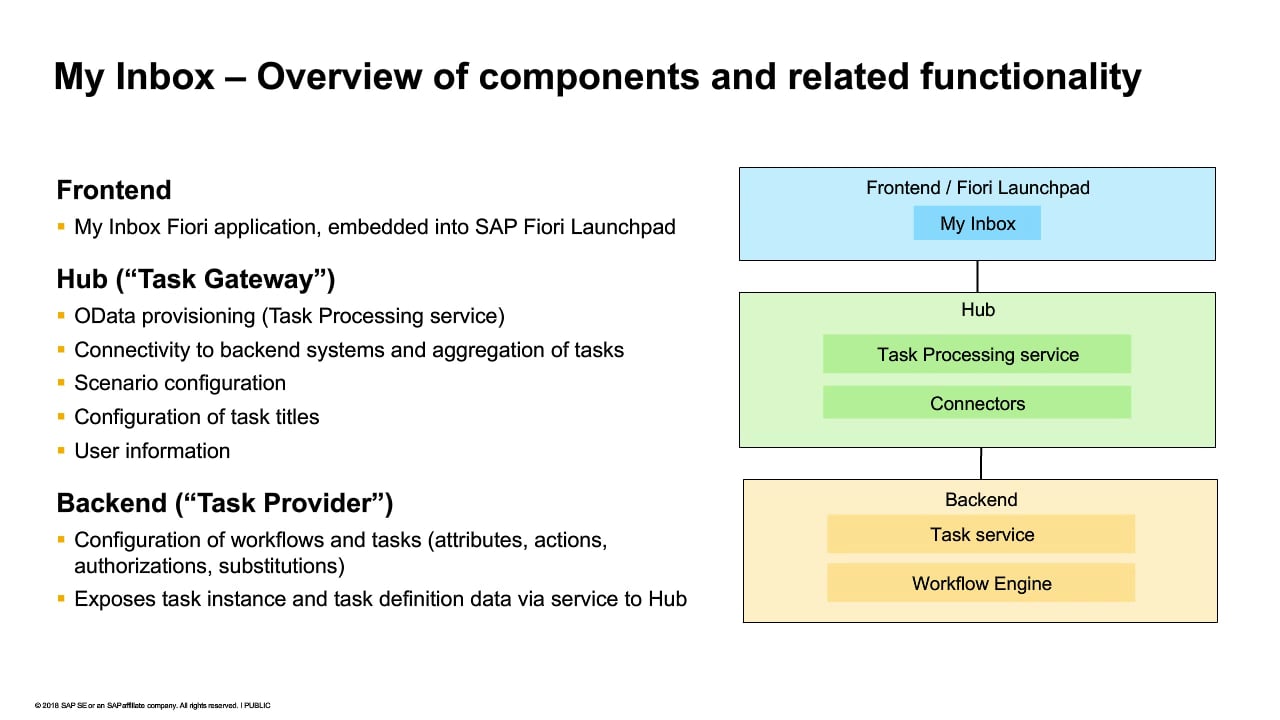Click 'Configuration of workflows and tasks' bullet
1280x720 pixels.
tap(341, 553)
